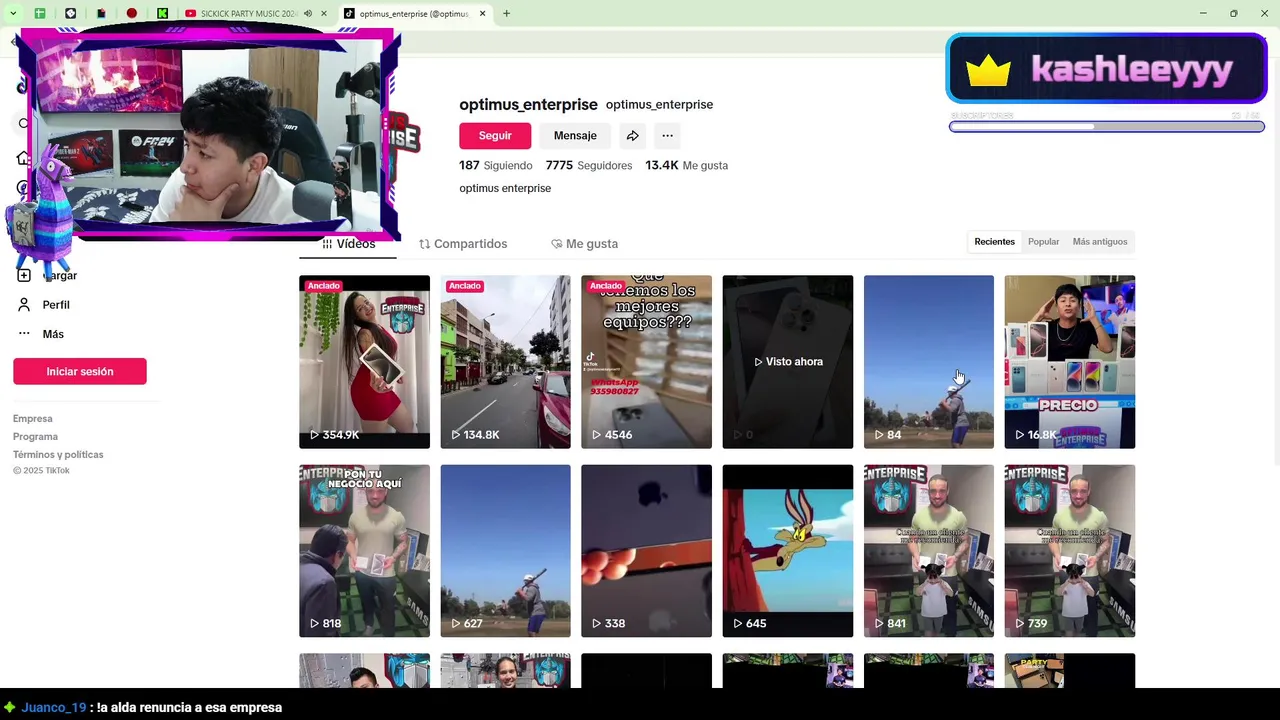Open pinned video with 354.9K views
The image size is (1280, 720).
click(364, 362)
